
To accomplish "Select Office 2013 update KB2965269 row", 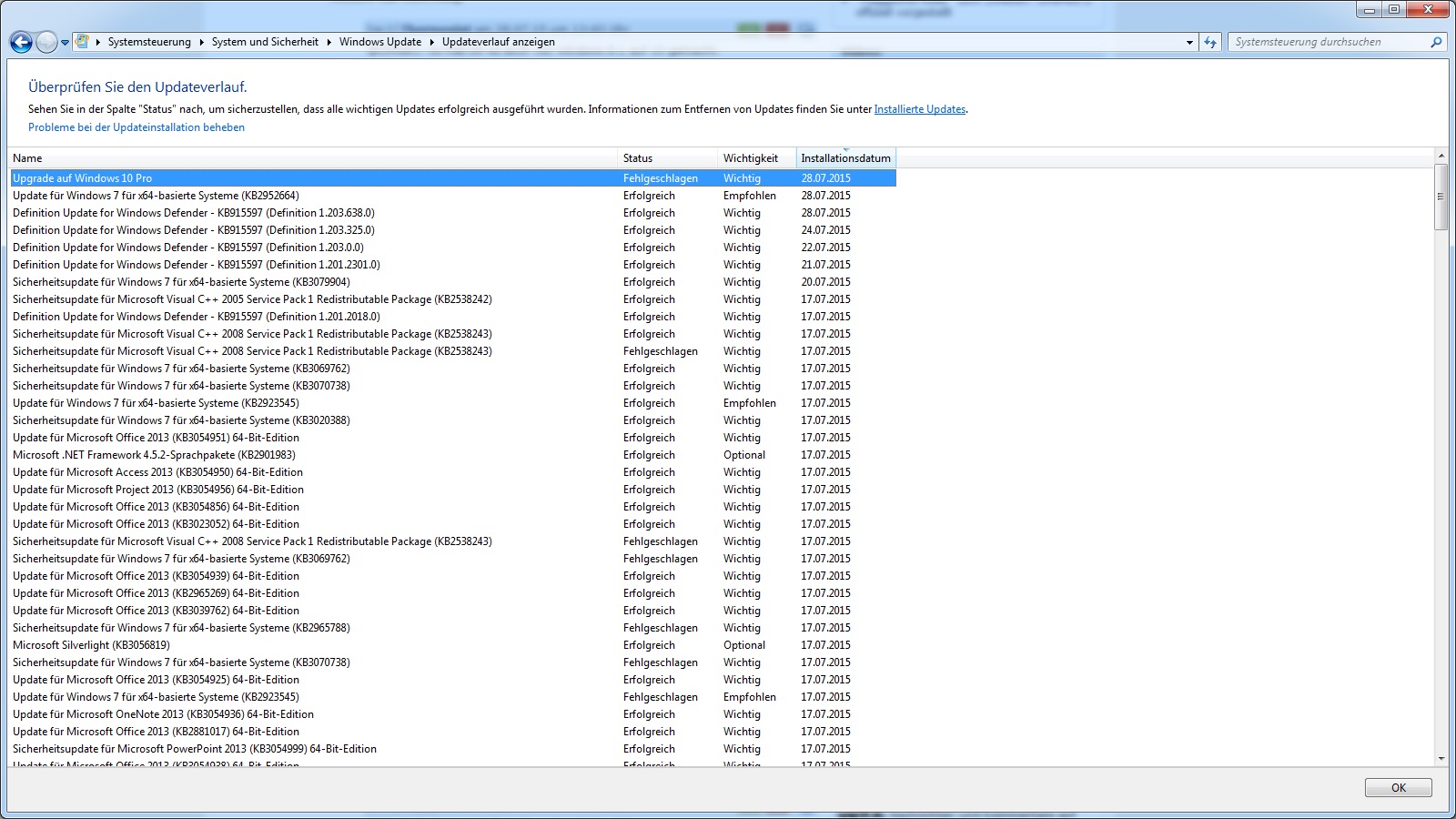I will tap(453, 593).
